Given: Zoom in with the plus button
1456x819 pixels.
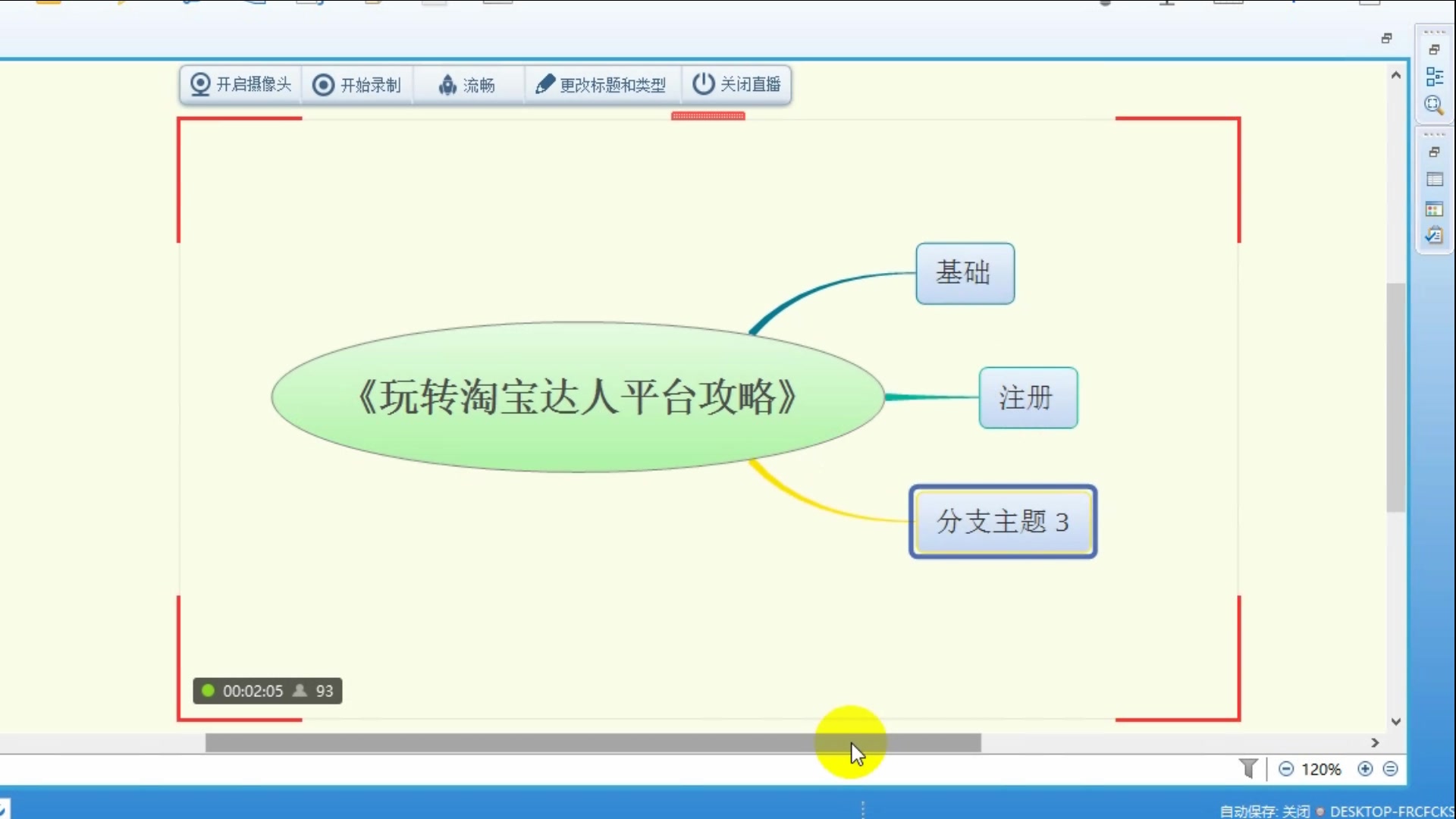Looking at the screenshot, I should (x=1365, y=769).
